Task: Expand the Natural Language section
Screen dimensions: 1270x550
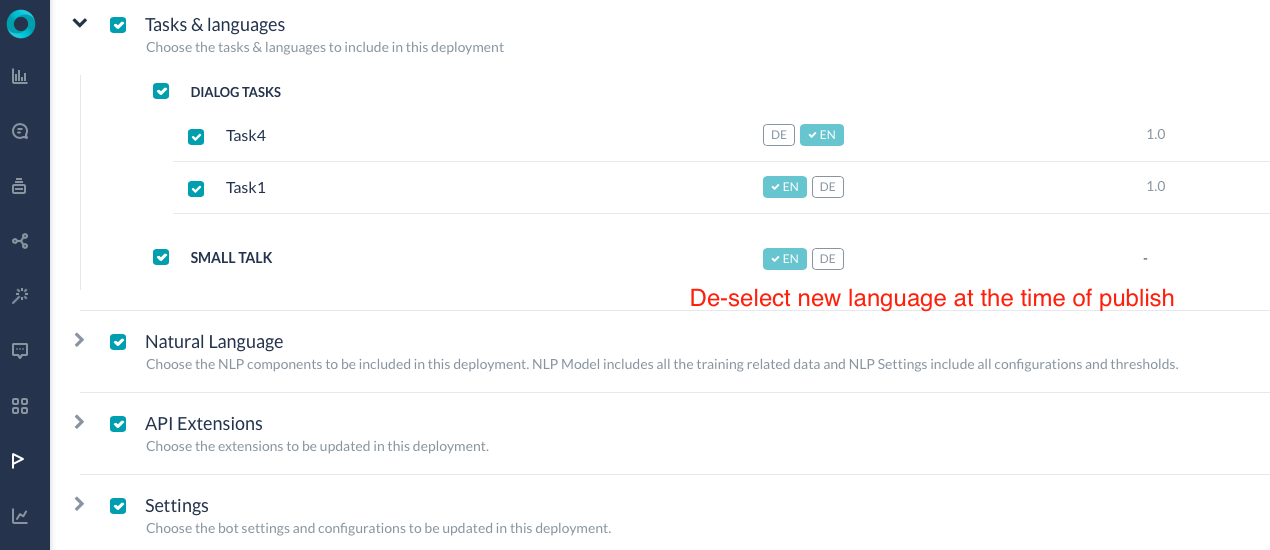Action: tap(80, 340)
